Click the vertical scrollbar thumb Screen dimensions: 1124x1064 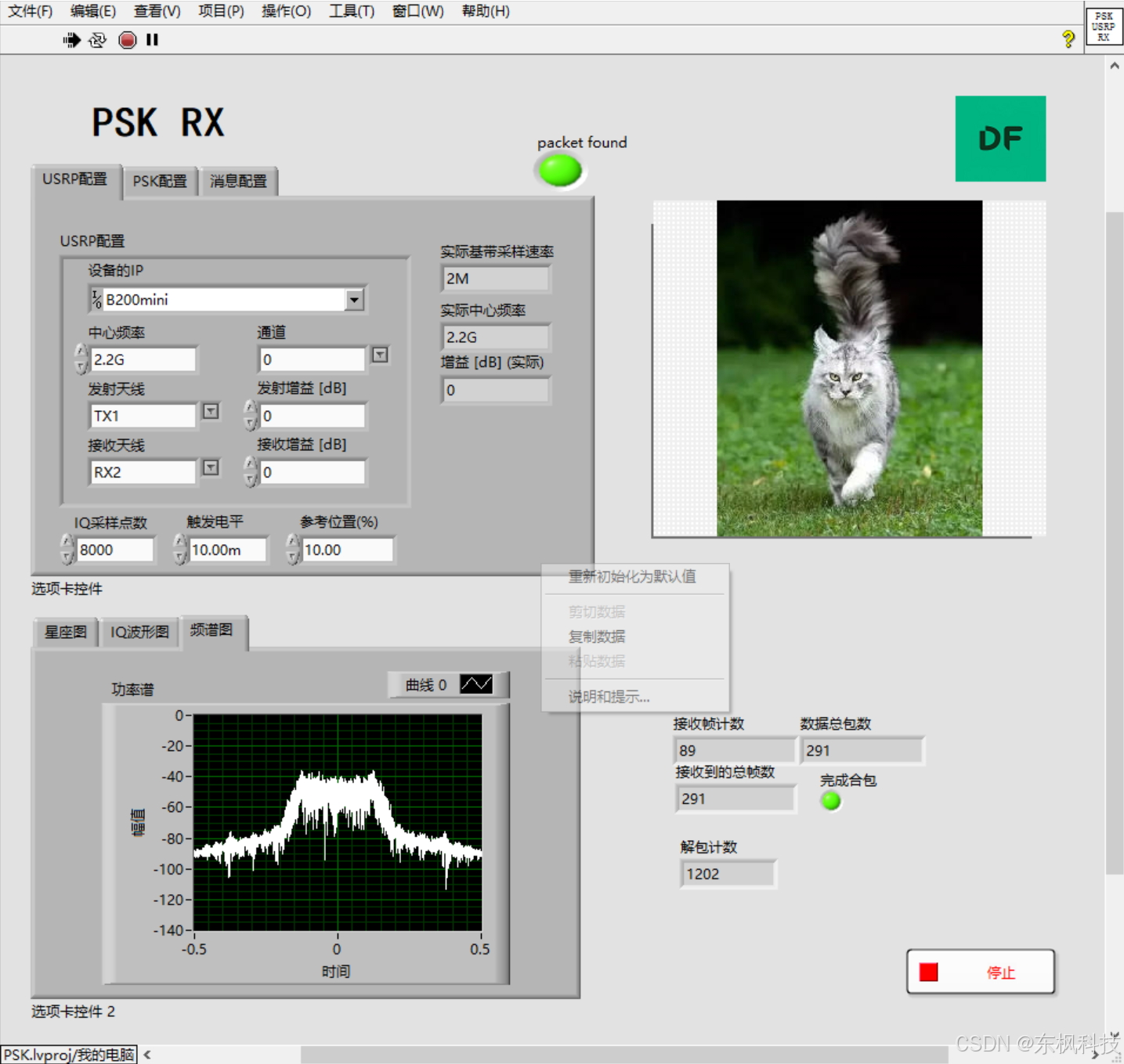coord(1114,542)
